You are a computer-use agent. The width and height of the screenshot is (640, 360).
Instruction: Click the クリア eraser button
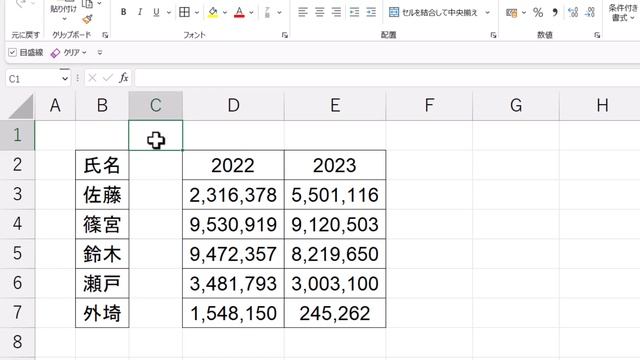click(x=68, y=53)
